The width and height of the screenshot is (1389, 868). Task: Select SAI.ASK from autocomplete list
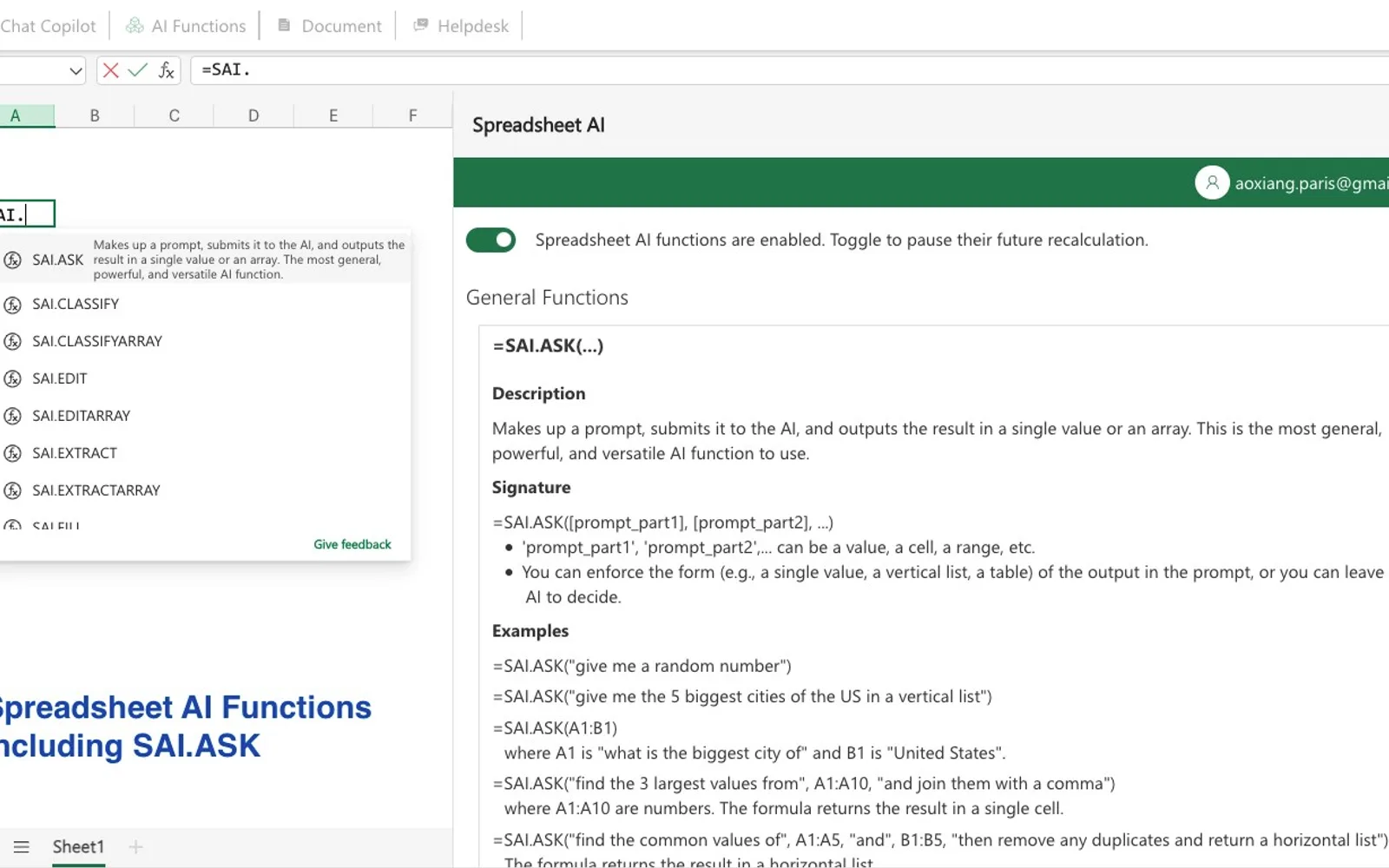coord(205,260)
